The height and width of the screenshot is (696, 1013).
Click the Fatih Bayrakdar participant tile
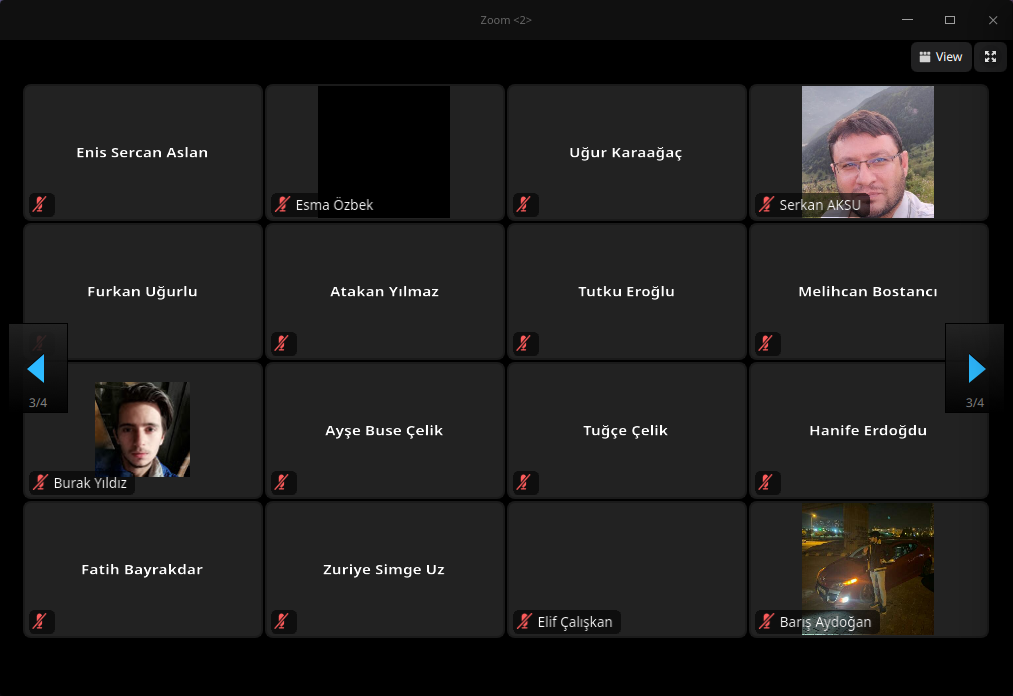coord(142,570)
